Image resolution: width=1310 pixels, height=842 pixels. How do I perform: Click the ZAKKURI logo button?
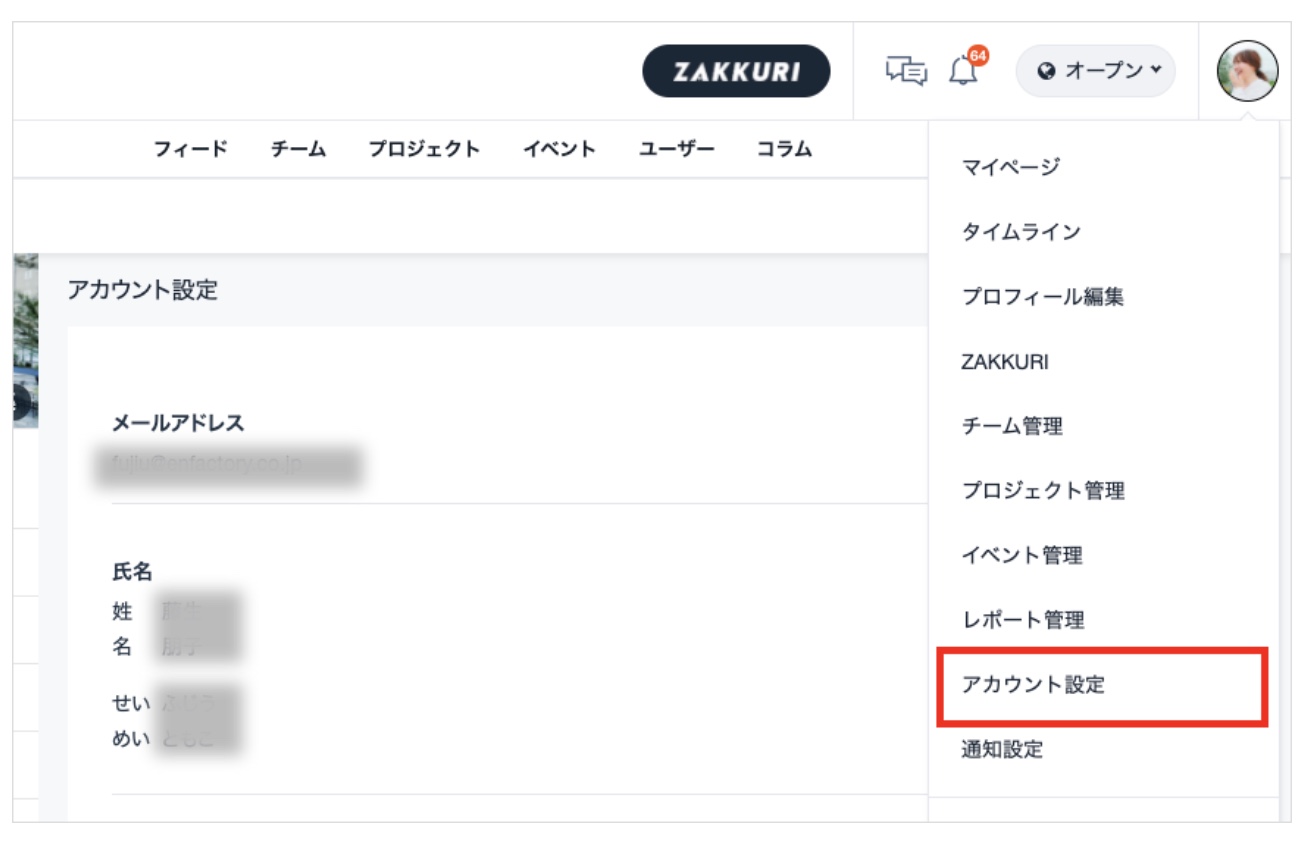pyautogui.click(x=736, y=71)
